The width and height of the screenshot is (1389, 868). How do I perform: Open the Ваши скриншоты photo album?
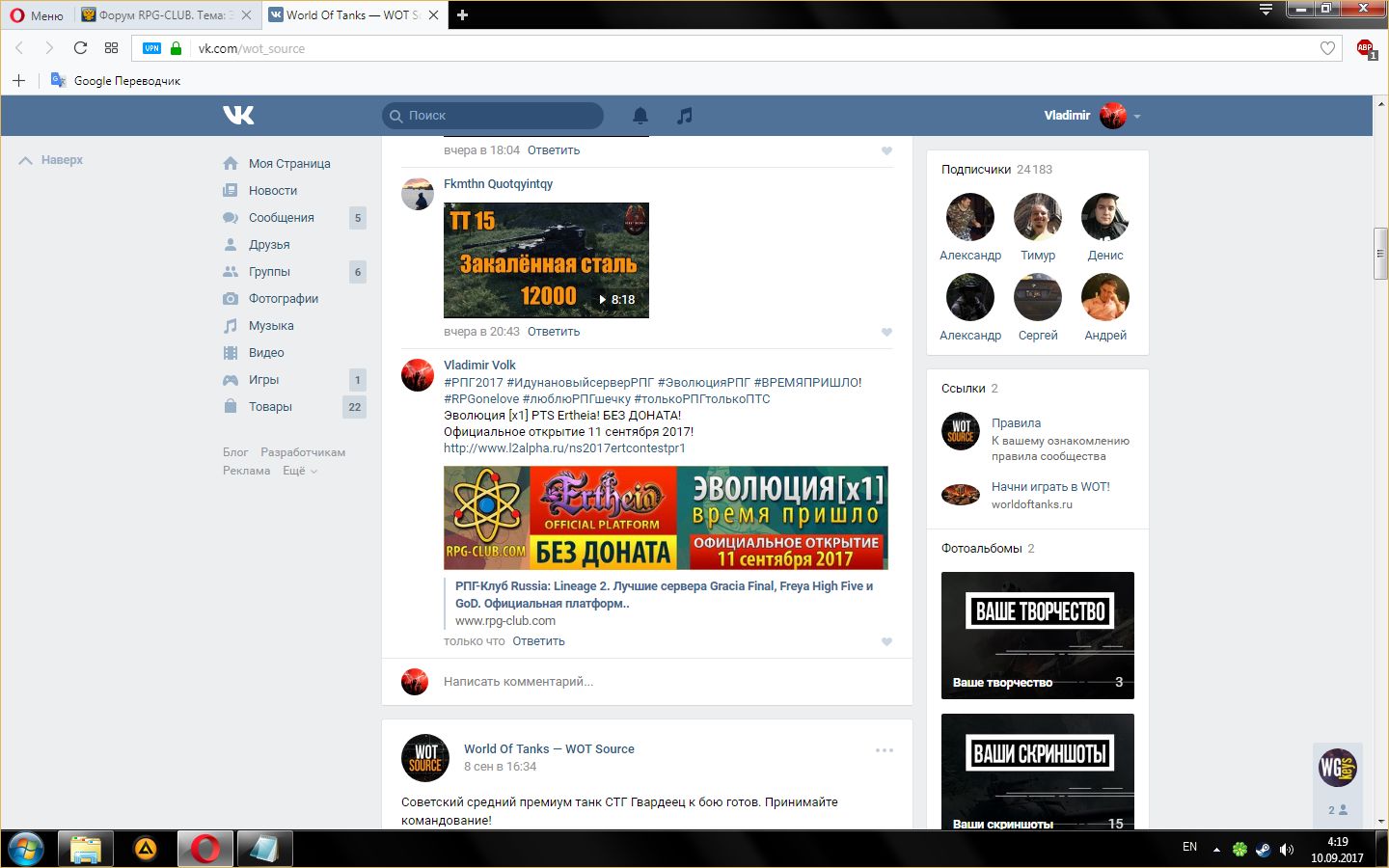[x=1038, y=772]
